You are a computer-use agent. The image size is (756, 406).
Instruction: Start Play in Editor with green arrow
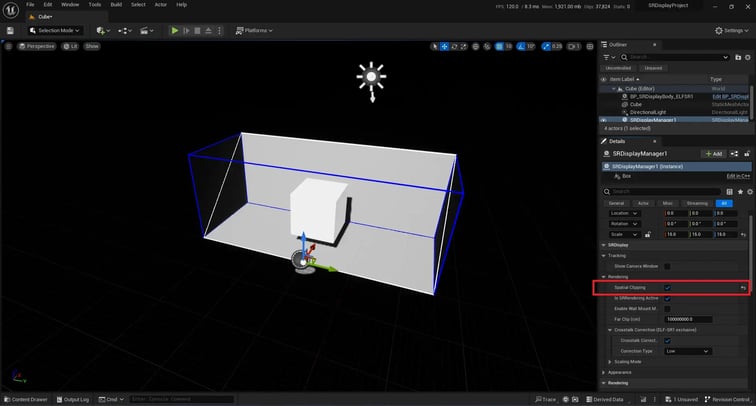(175, 30)
